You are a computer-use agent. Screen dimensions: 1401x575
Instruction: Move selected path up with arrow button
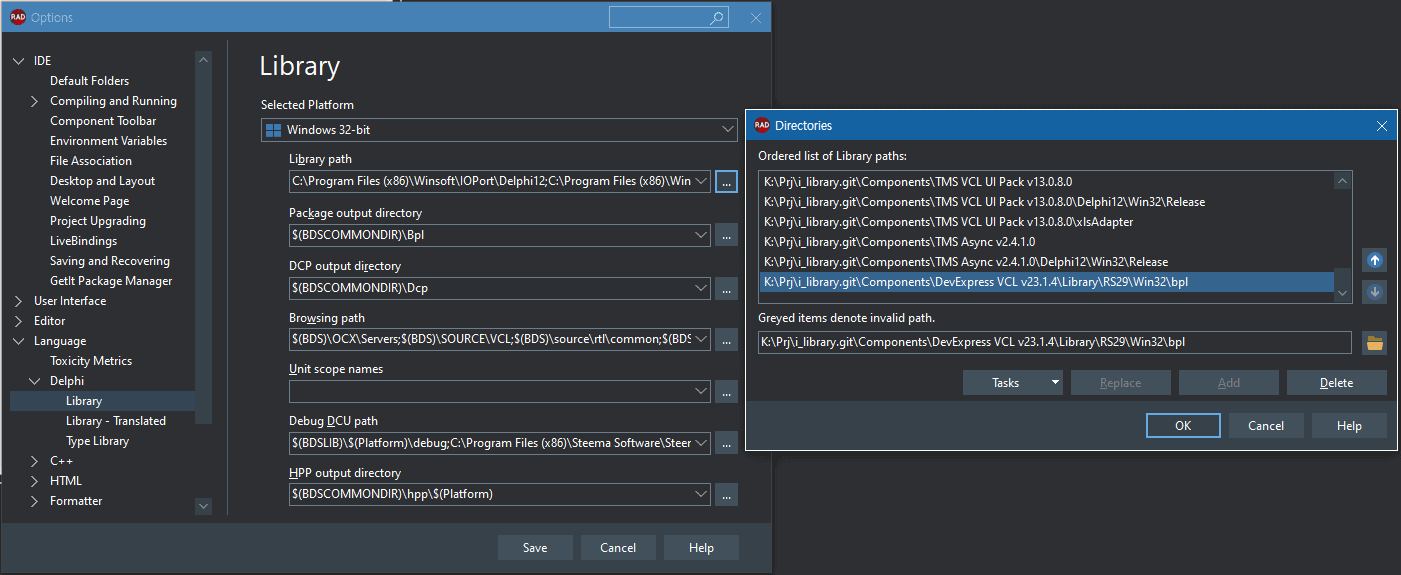[1374, 260]
